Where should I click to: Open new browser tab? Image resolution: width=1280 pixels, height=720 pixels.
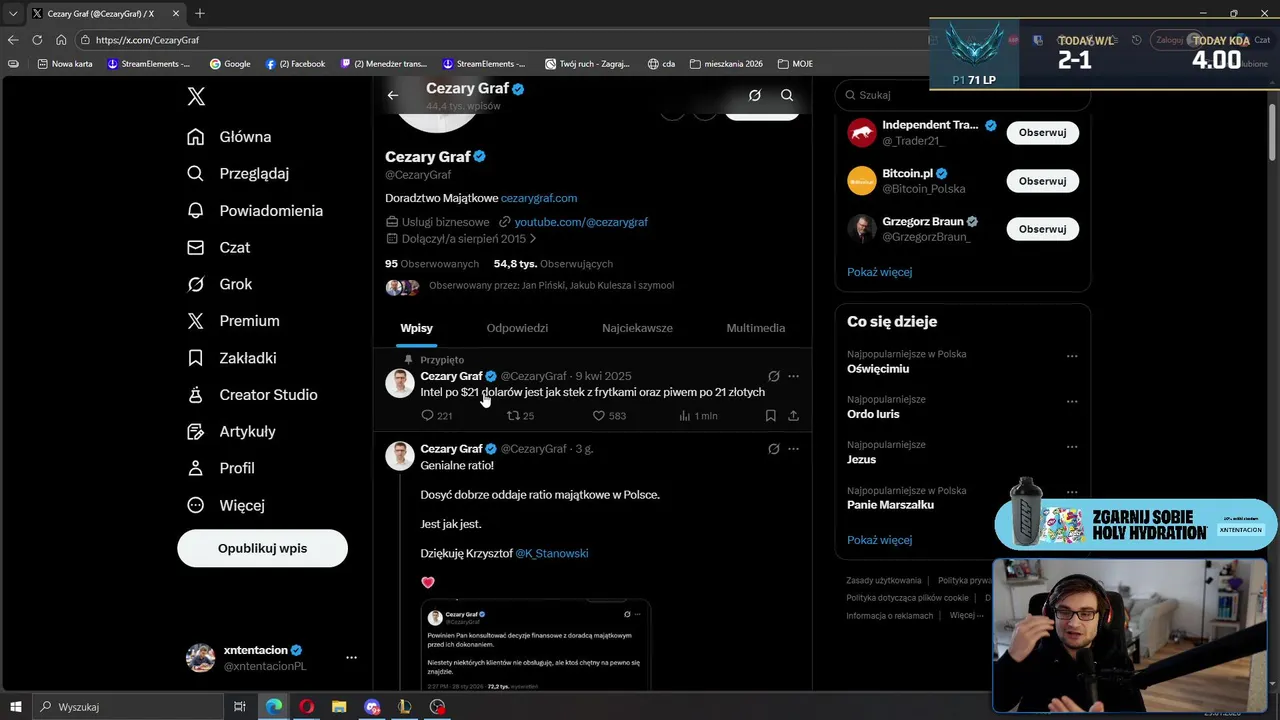(x=200, y=13)
